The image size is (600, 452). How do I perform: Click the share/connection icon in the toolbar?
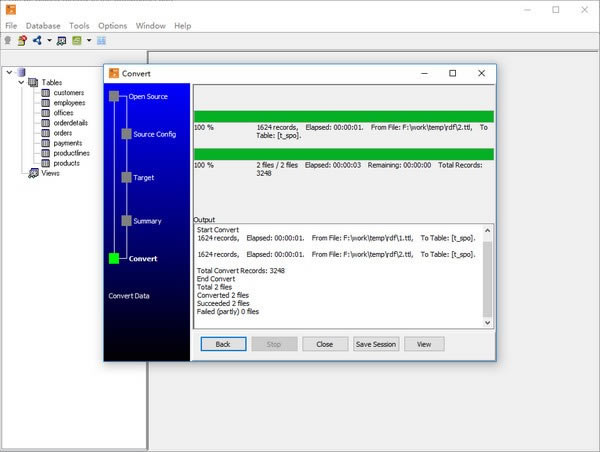tap(37, 40)
